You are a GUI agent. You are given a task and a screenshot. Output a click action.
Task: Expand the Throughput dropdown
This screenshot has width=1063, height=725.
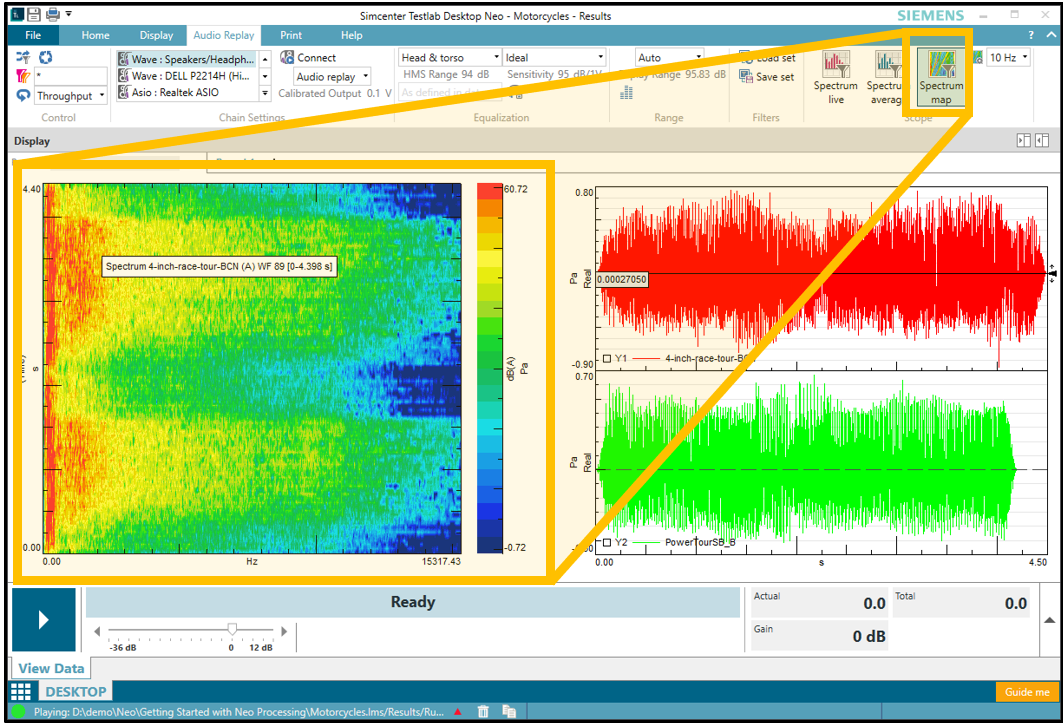(x=100, y=96)
